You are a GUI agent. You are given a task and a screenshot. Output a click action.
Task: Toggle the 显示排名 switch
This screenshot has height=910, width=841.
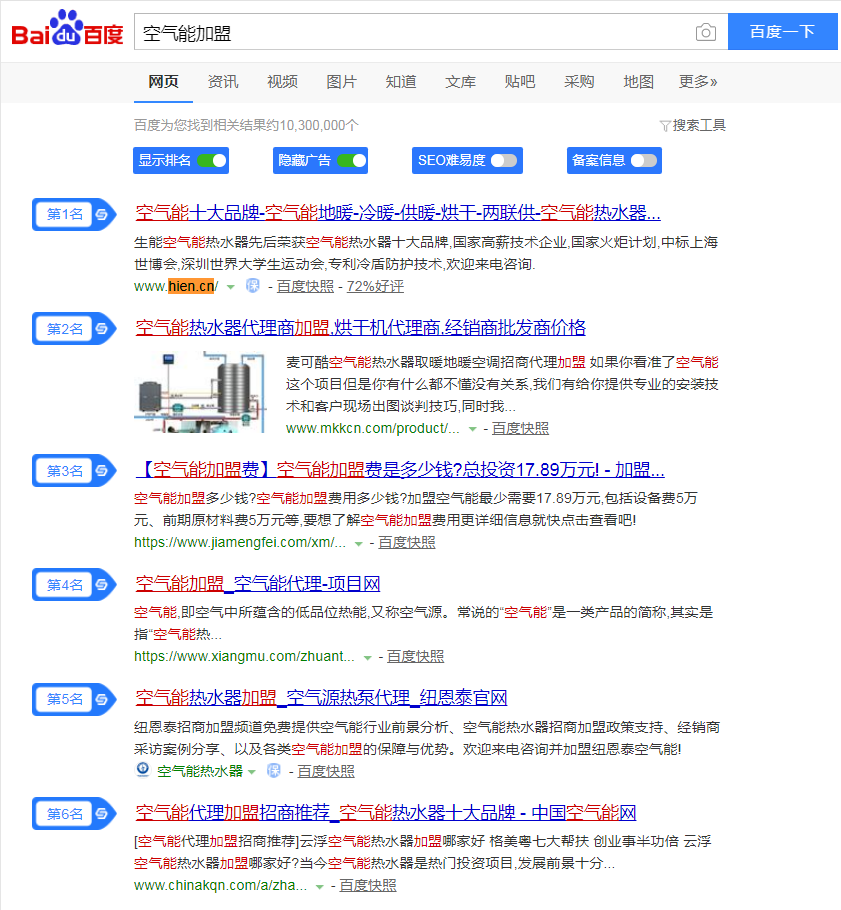coord(212,161)
